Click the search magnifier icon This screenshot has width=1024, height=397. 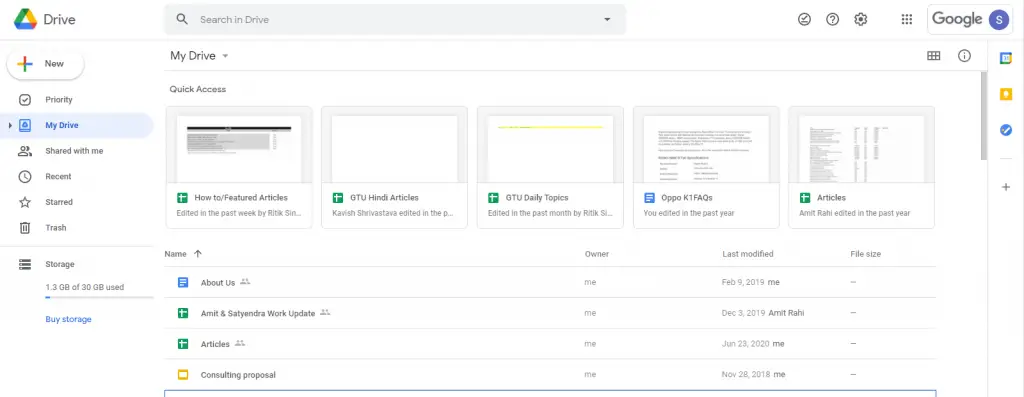pos(182,20)
